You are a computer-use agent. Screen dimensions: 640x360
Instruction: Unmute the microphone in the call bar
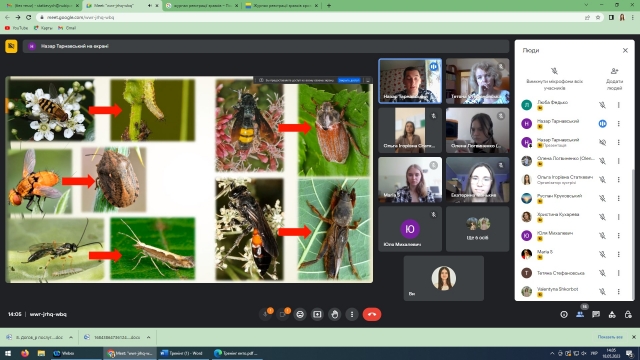pos(266,314)
